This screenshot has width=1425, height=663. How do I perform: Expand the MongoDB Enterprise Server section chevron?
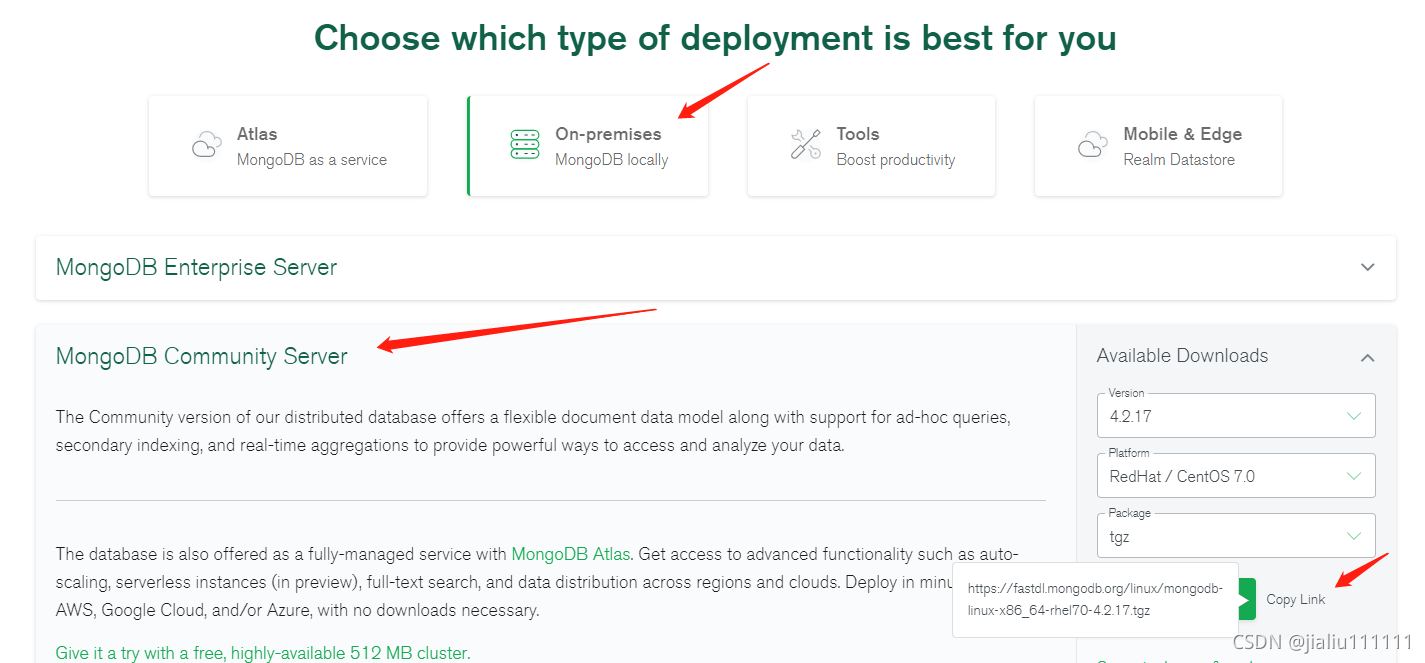1368,267
